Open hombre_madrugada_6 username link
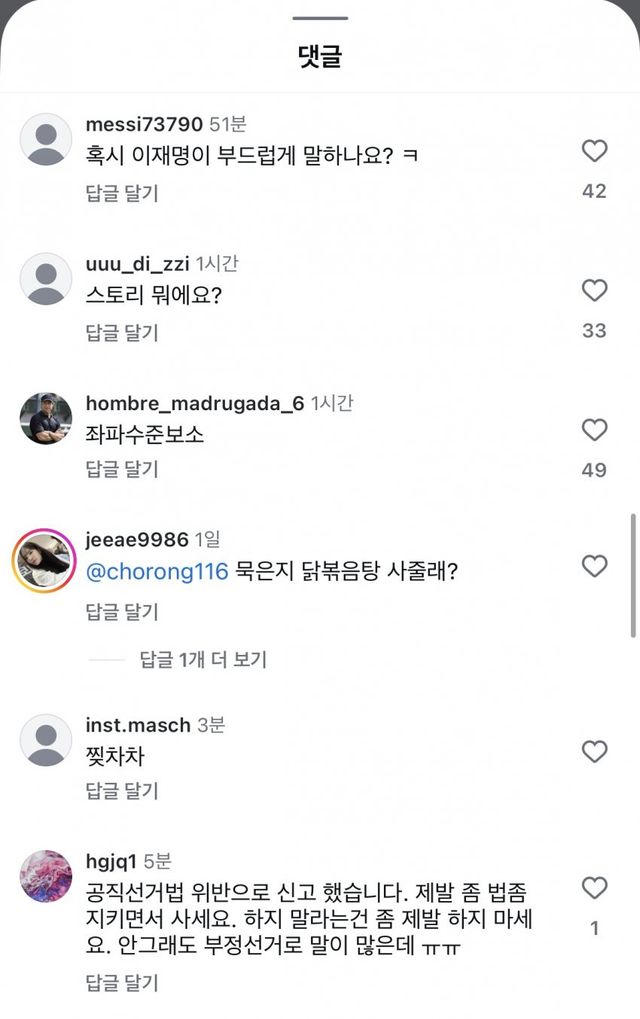Screen dimensions: 640x1019 194,404
